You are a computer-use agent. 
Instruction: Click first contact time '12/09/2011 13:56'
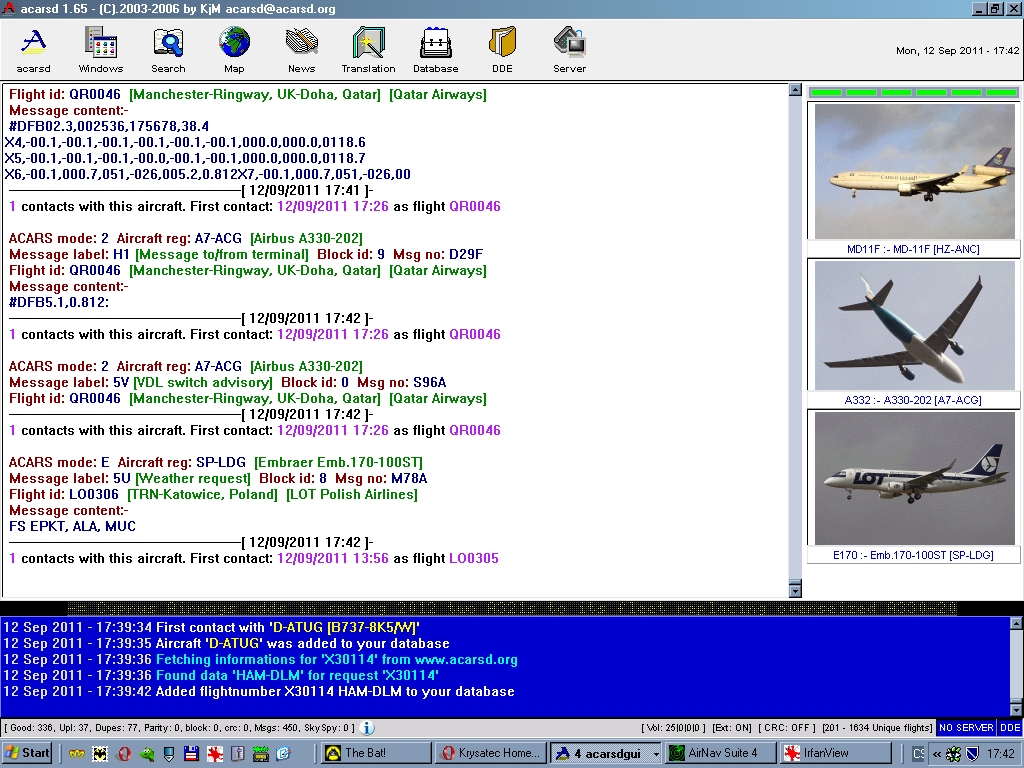(333, 558)
